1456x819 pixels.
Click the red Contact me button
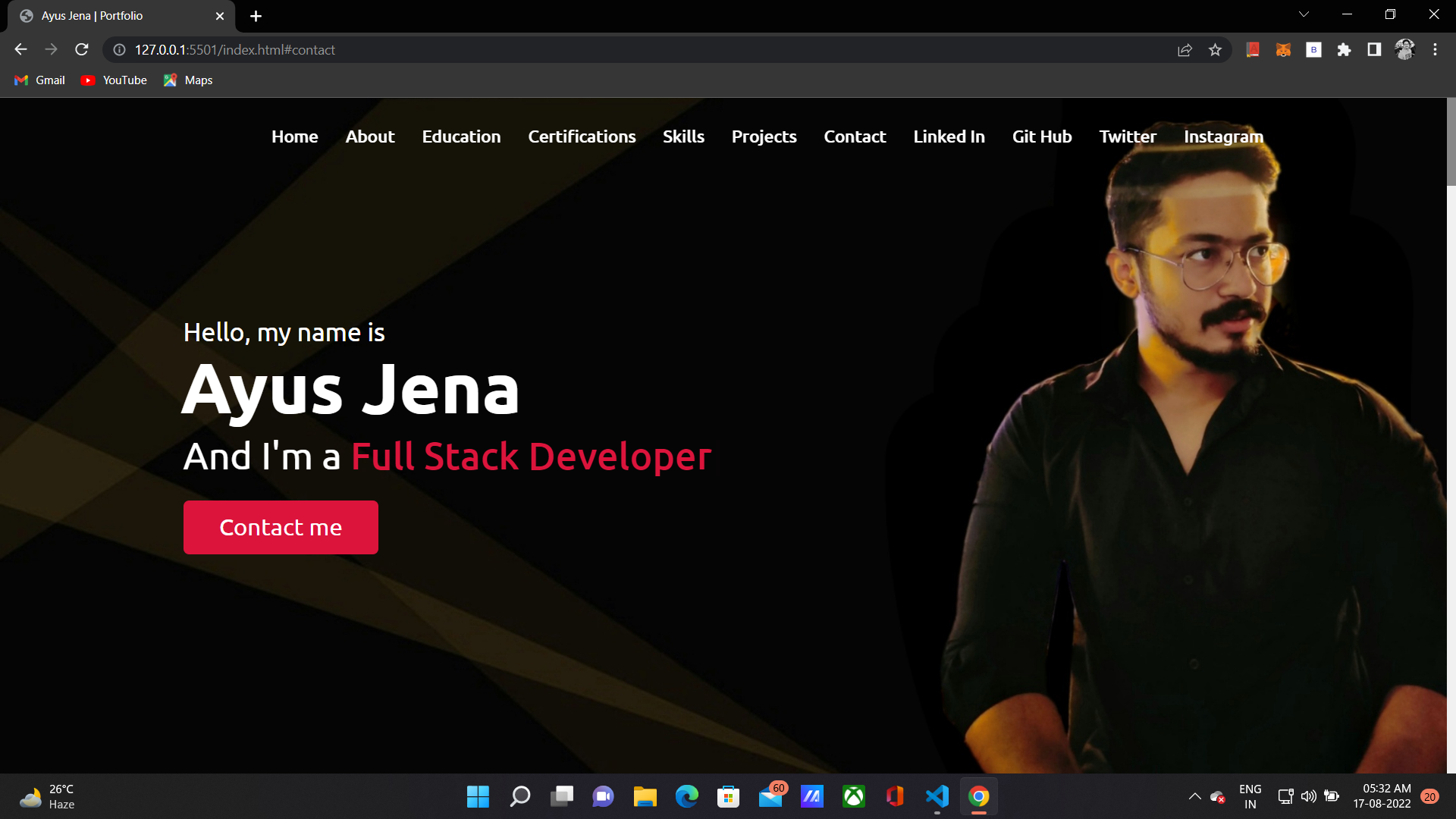281,527
